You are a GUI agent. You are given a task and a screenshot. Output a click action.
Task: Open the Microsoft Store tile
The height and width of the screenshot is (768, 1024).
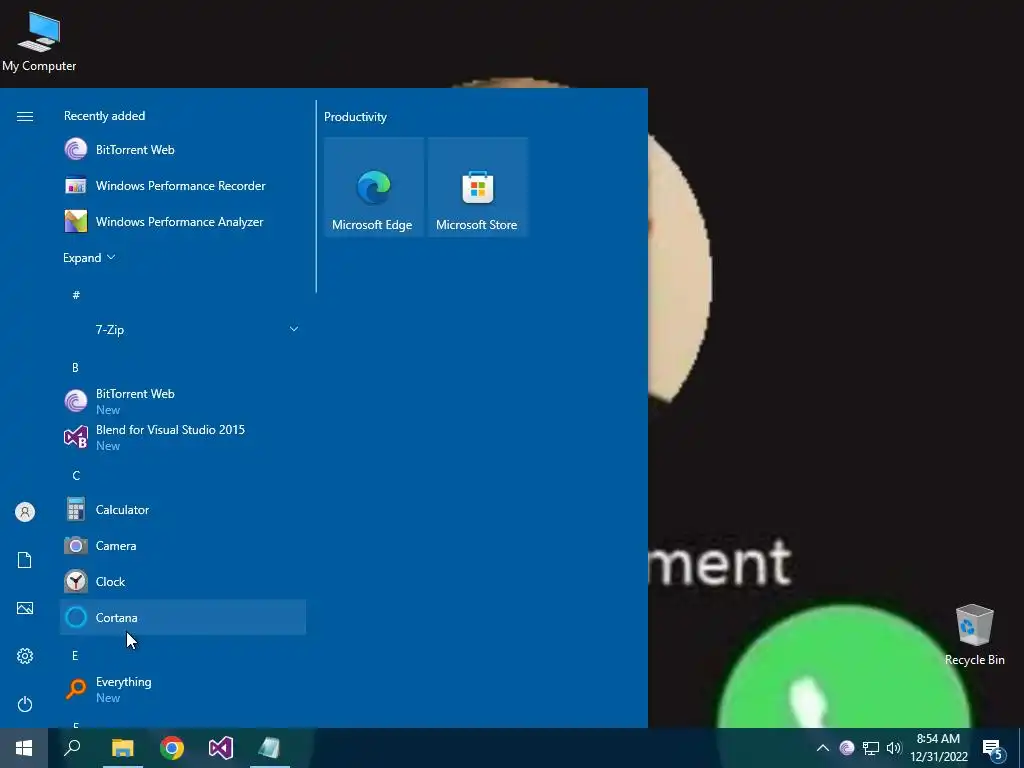pyautogui.click(x=477, y=187)
